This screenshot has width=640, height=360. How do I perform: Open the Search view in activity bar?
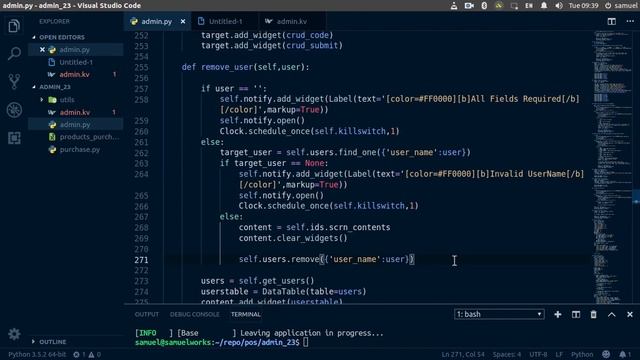[14, 53]
